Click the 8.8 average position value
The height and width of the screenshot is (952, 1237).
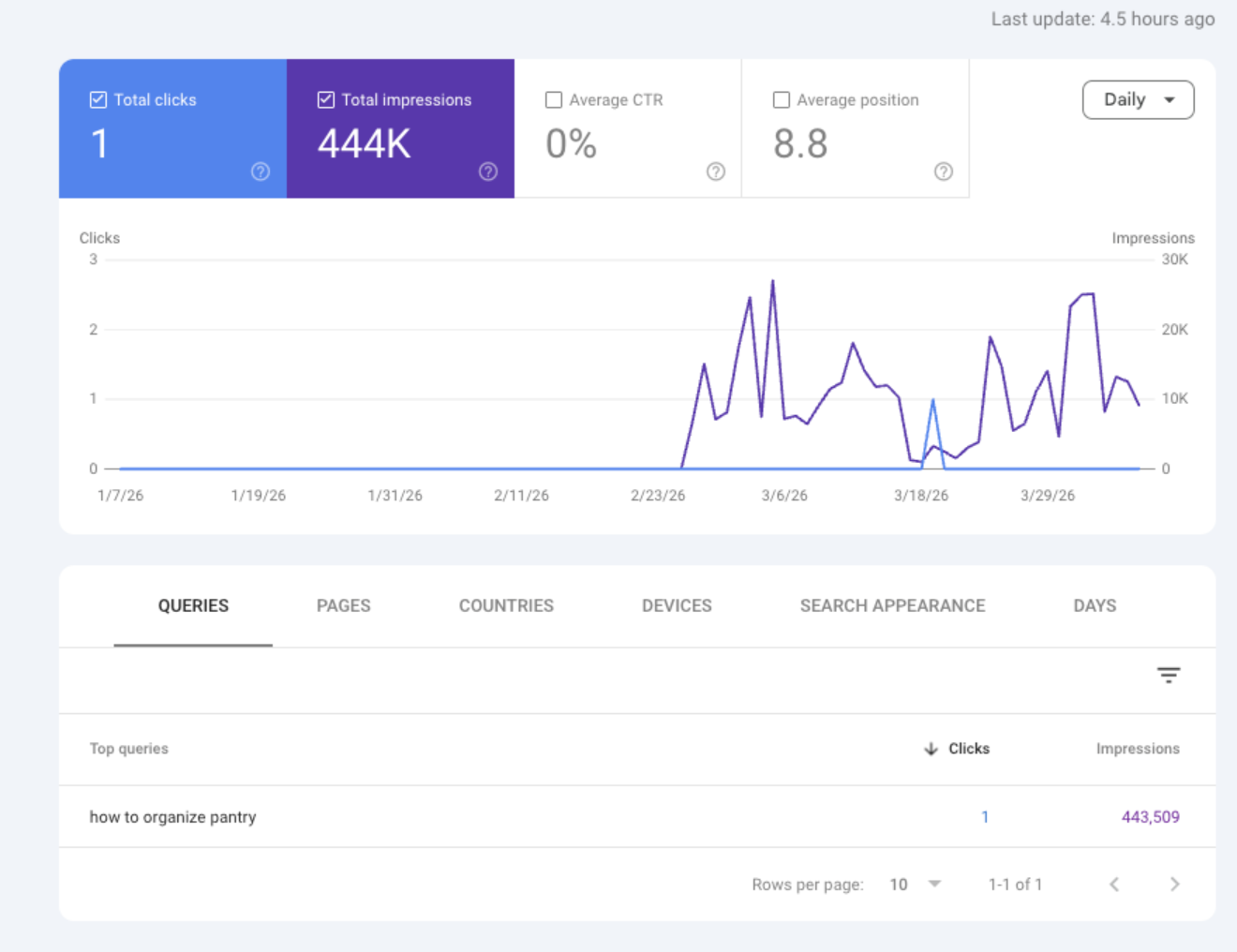(800, 144)
